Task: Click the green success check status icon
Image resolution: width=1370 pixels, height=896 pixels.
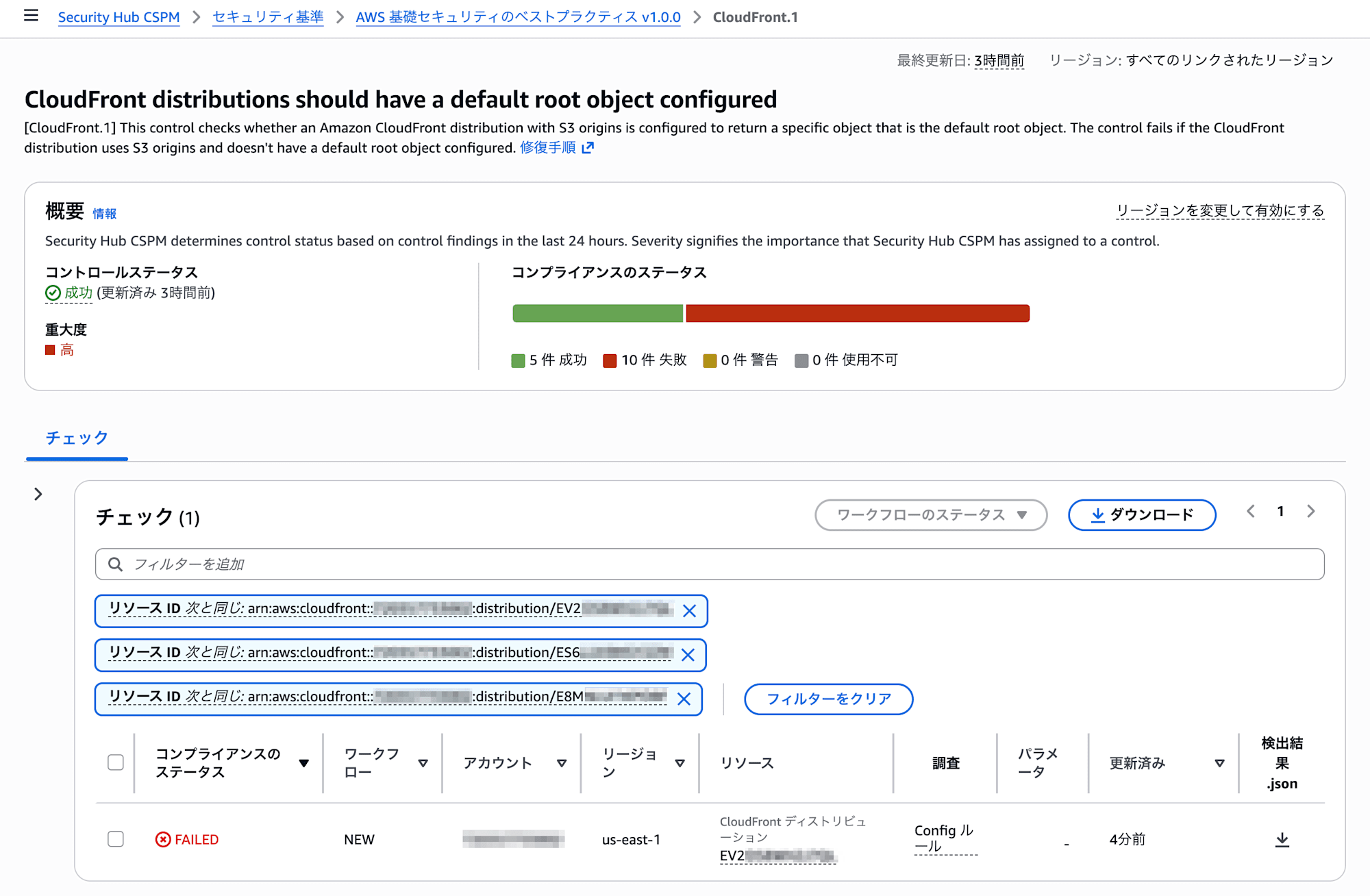Action: 53,293
